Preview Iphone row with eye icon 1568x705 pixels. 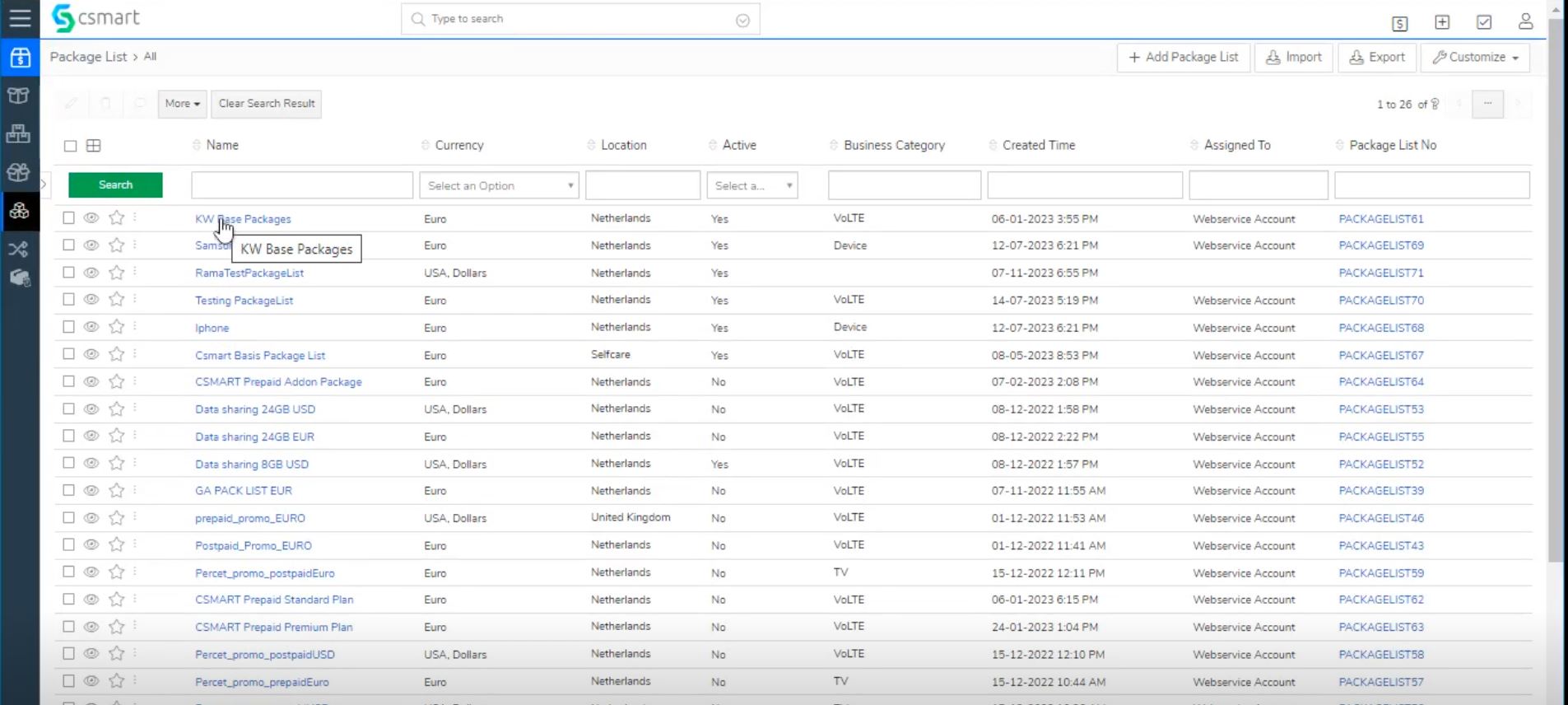91,327
